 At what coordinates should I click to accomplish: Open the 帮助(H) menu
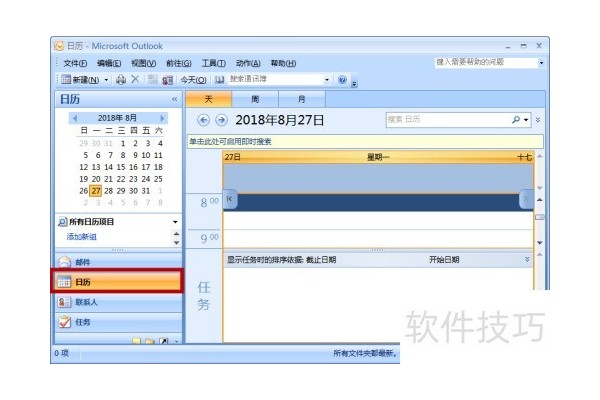point(284,64)
